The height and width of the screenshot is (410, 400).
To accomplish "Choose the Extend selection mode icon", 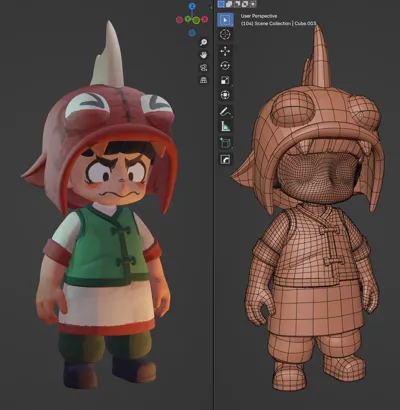I will [229, 4].
